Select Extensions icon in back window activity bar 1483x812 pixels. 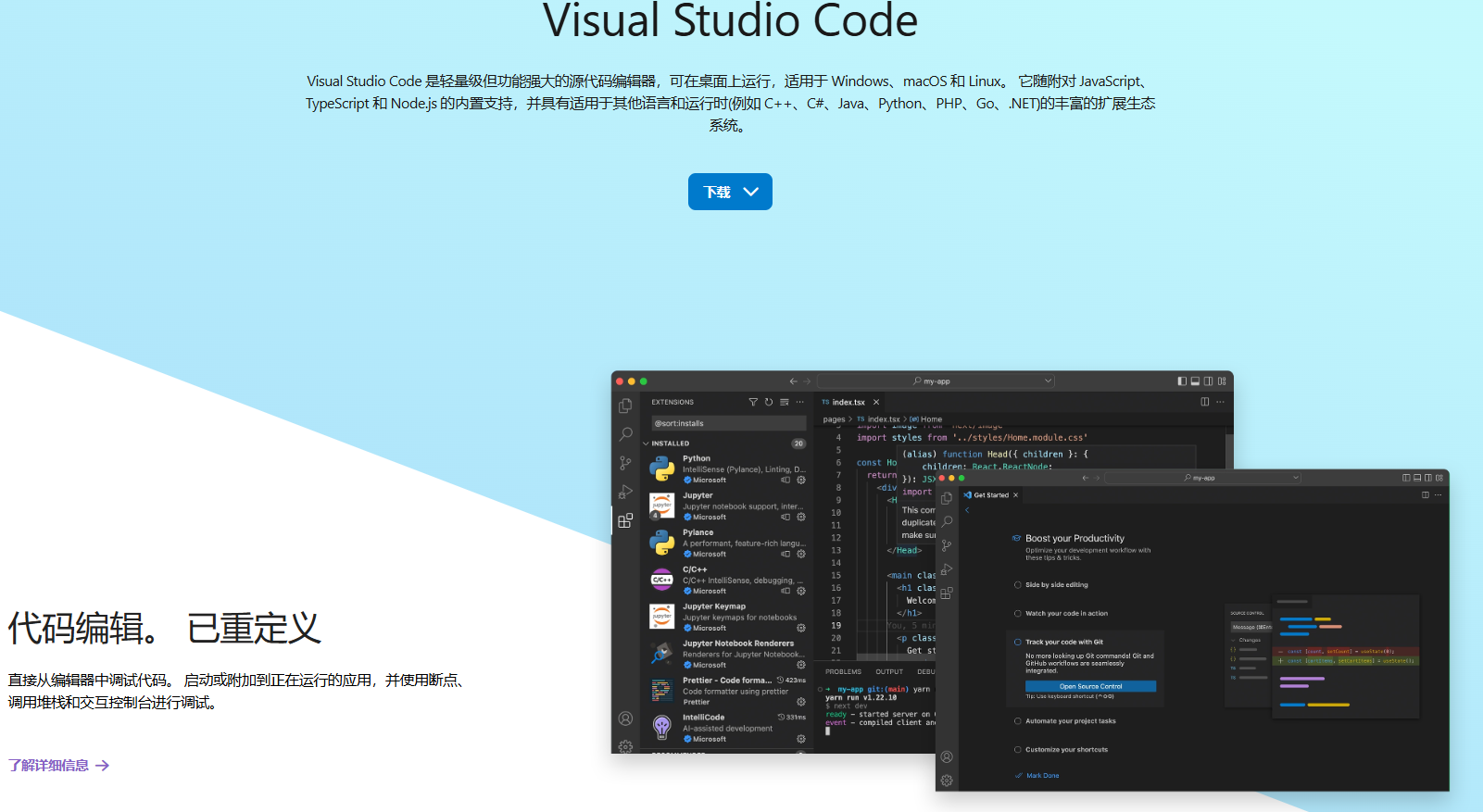(x=625, y=520)
